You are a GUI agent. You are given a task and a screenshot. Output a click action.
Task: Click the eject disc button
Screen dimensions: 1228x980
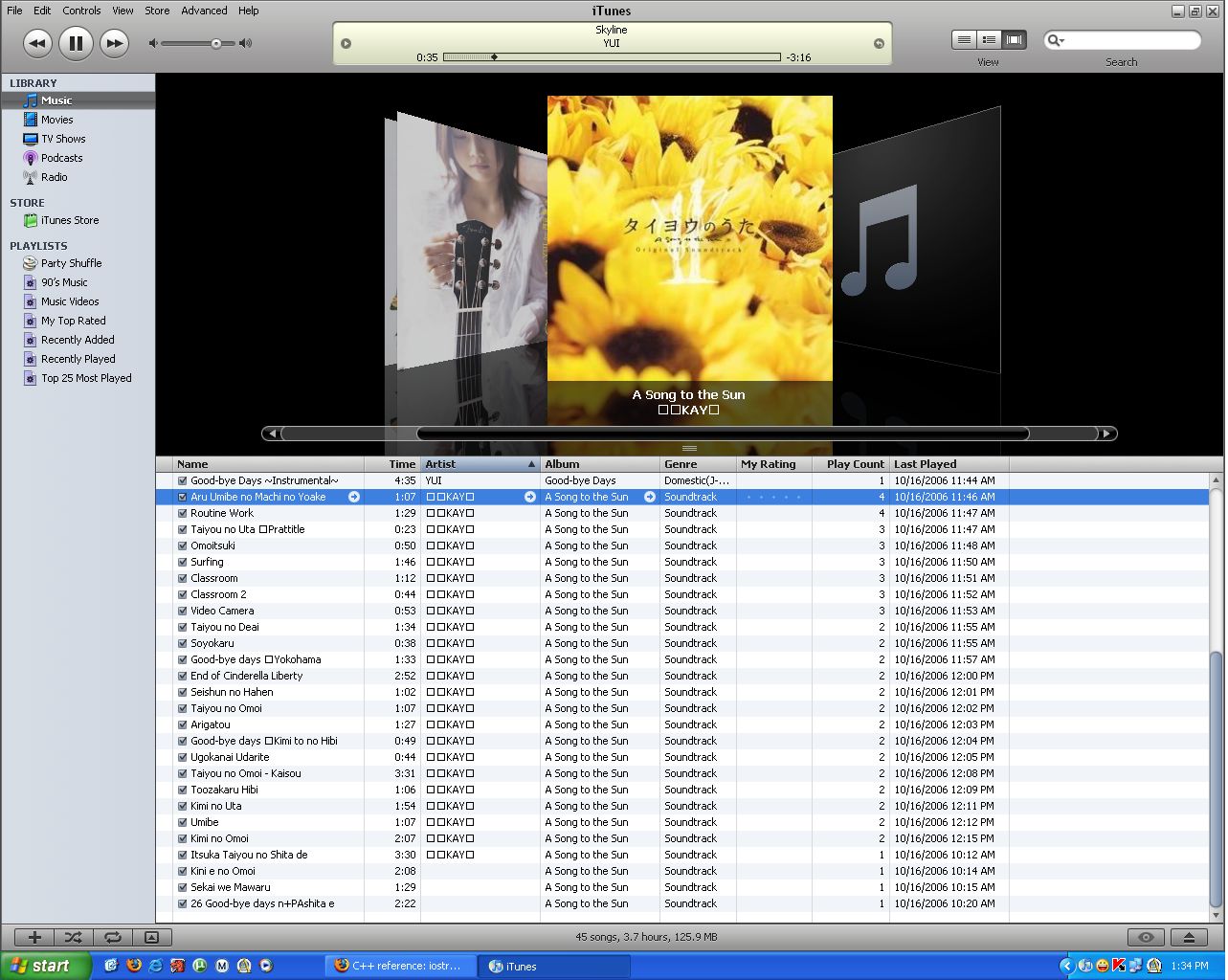pyautogui.click(x=1189, y=937)
